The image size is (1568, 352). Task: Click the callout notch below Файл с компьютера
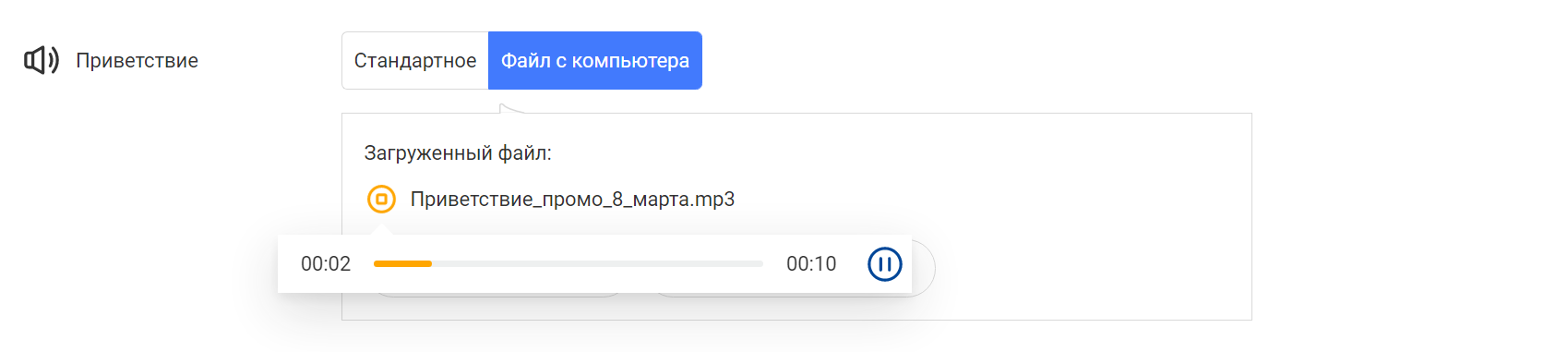coord(510,109)
